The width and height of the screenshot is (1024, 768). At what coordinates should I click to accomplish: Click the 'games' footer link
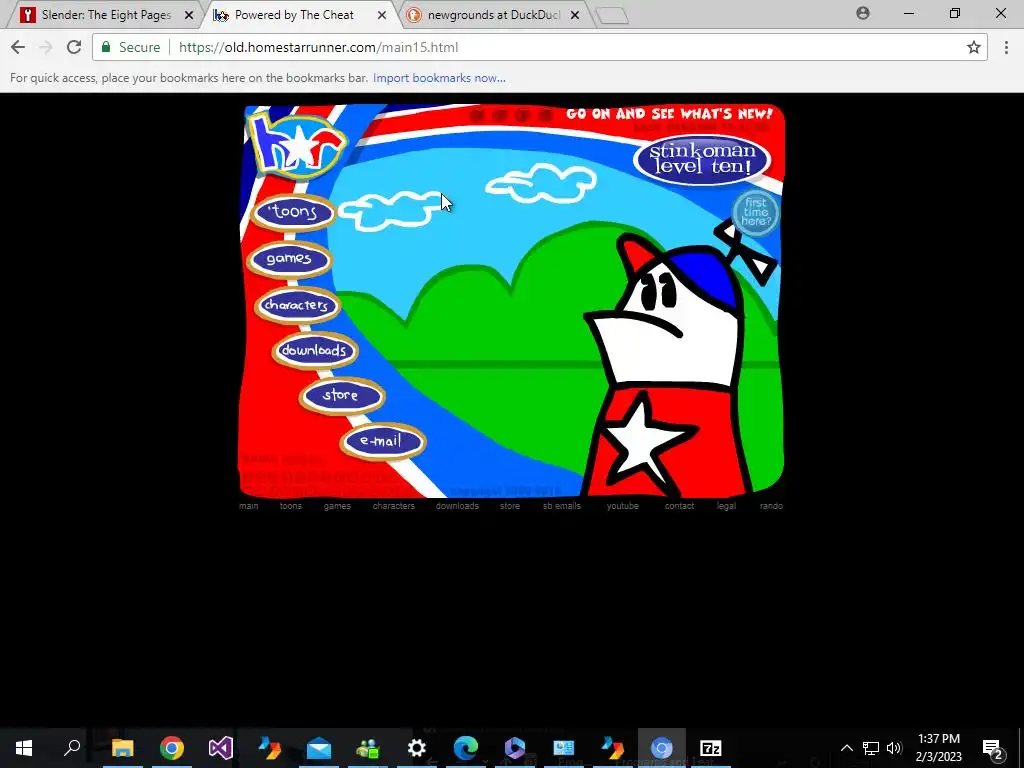[x=337, y=506]
